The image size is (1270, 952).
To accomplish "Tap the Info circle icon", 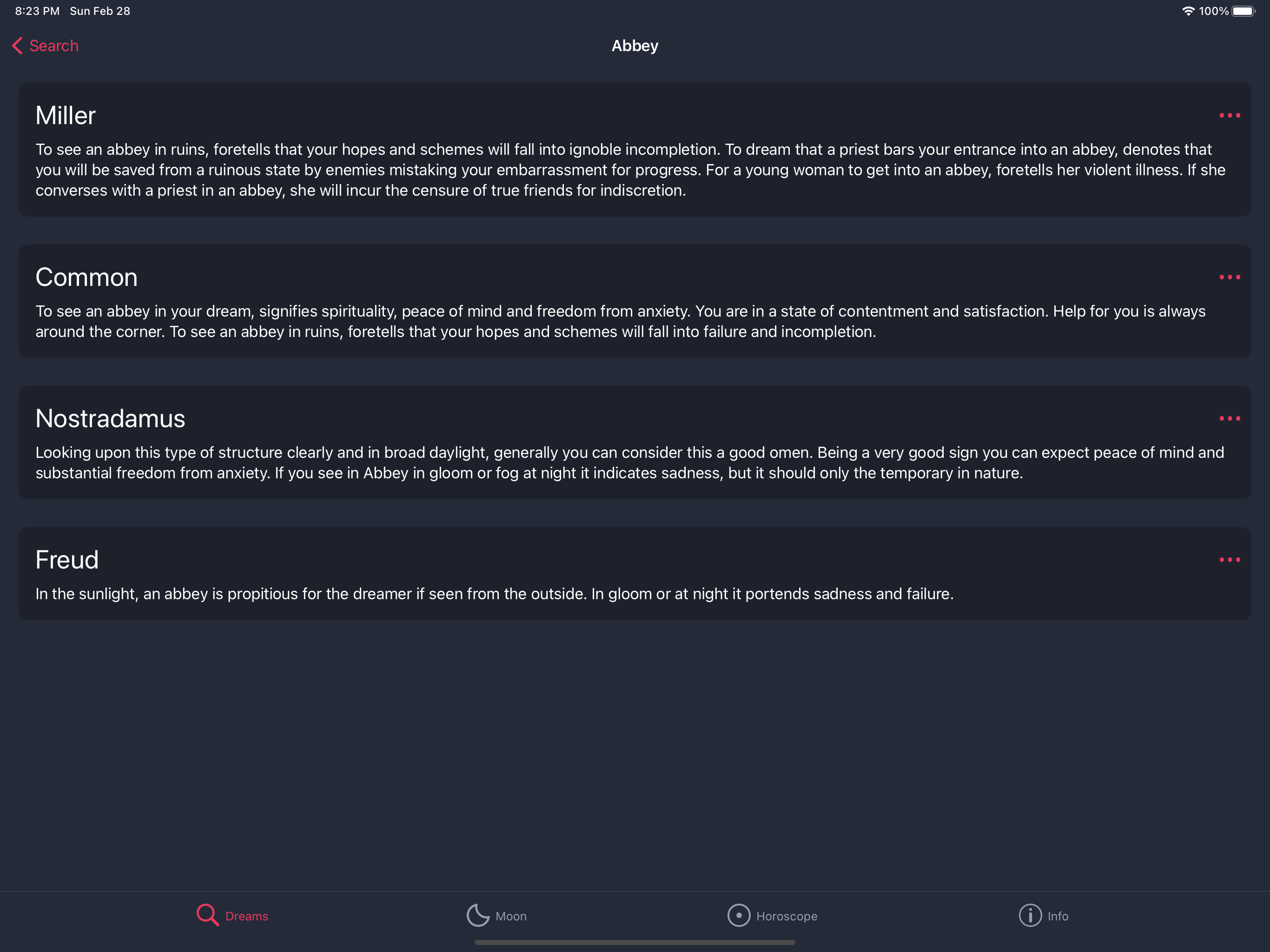I will 1030,915.
